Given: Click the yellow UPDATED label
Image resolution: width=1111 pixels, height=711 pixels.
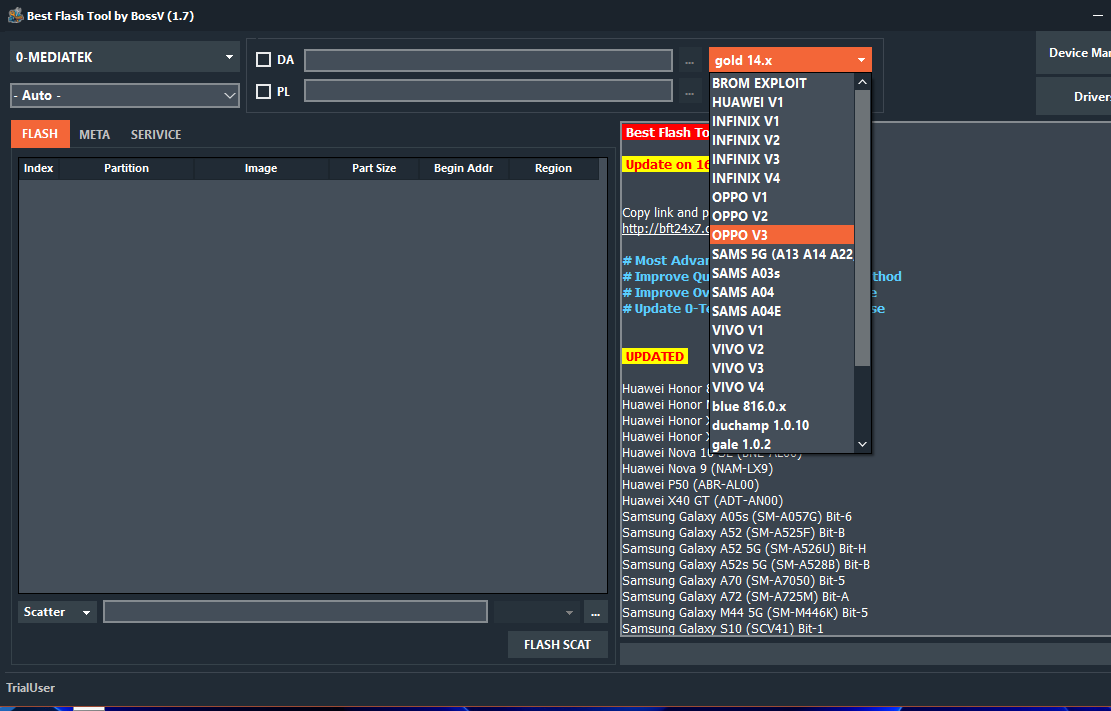Looking at the screenshot, I should click(655, 357).
